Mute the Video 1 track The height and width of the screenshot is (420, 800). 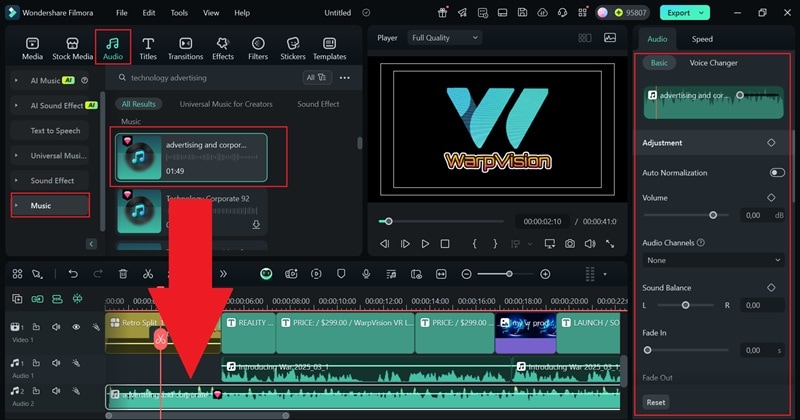56,327
